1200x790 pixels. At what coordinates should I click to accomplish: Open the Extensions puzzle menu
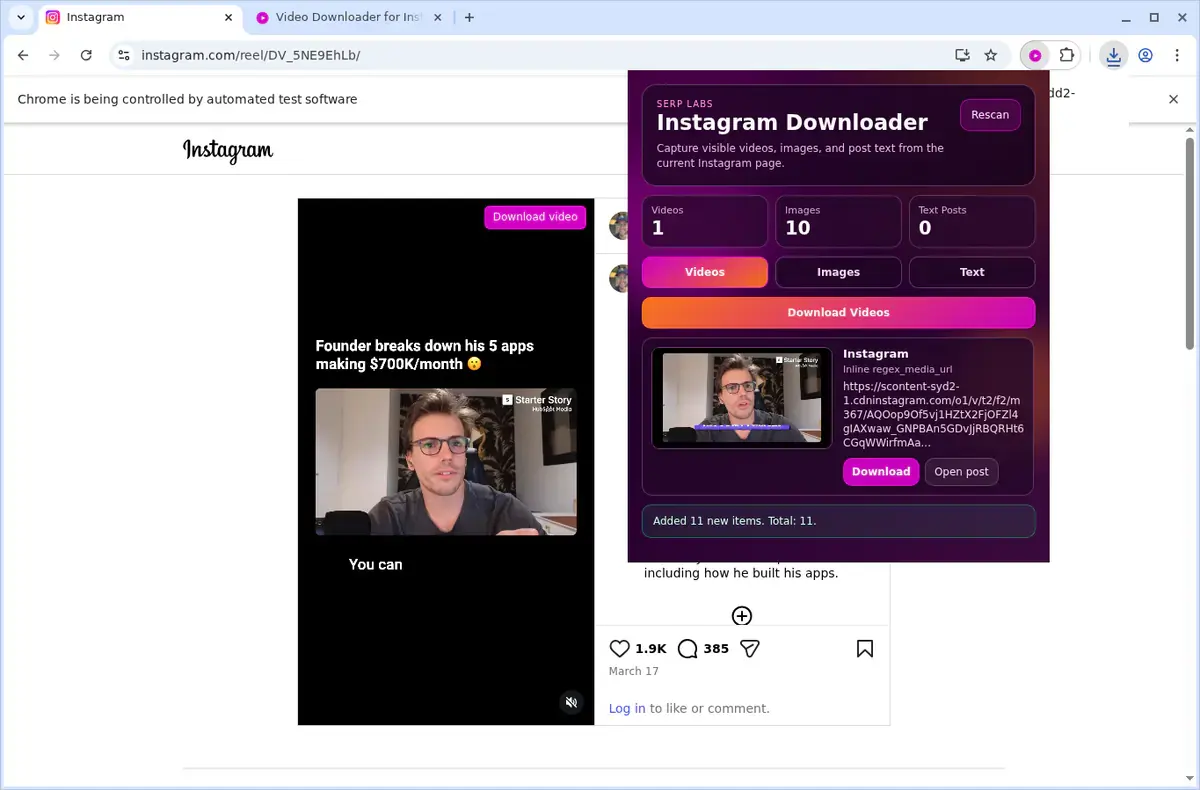pos(1067,55)
